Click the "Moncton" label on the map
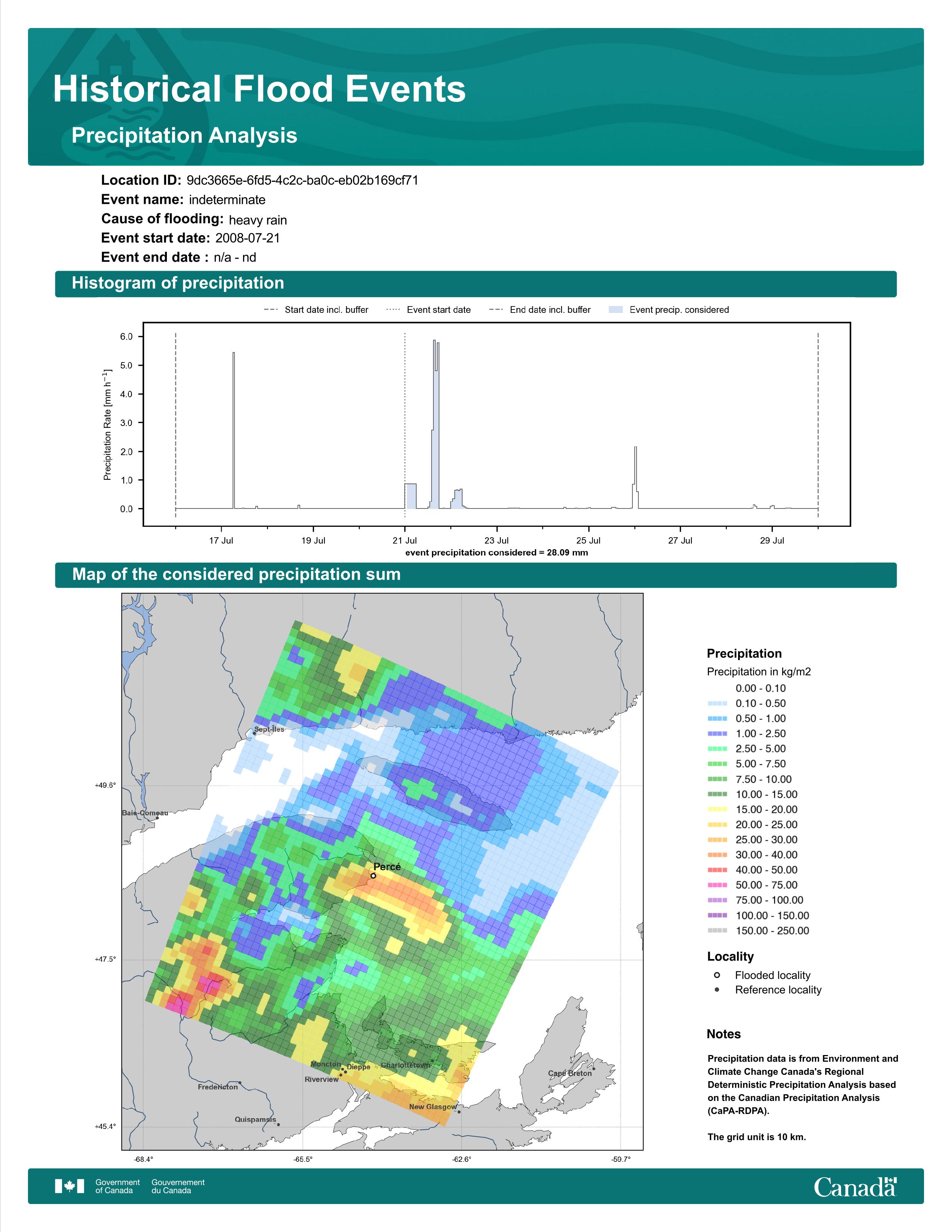 (x=326, y=1064)
